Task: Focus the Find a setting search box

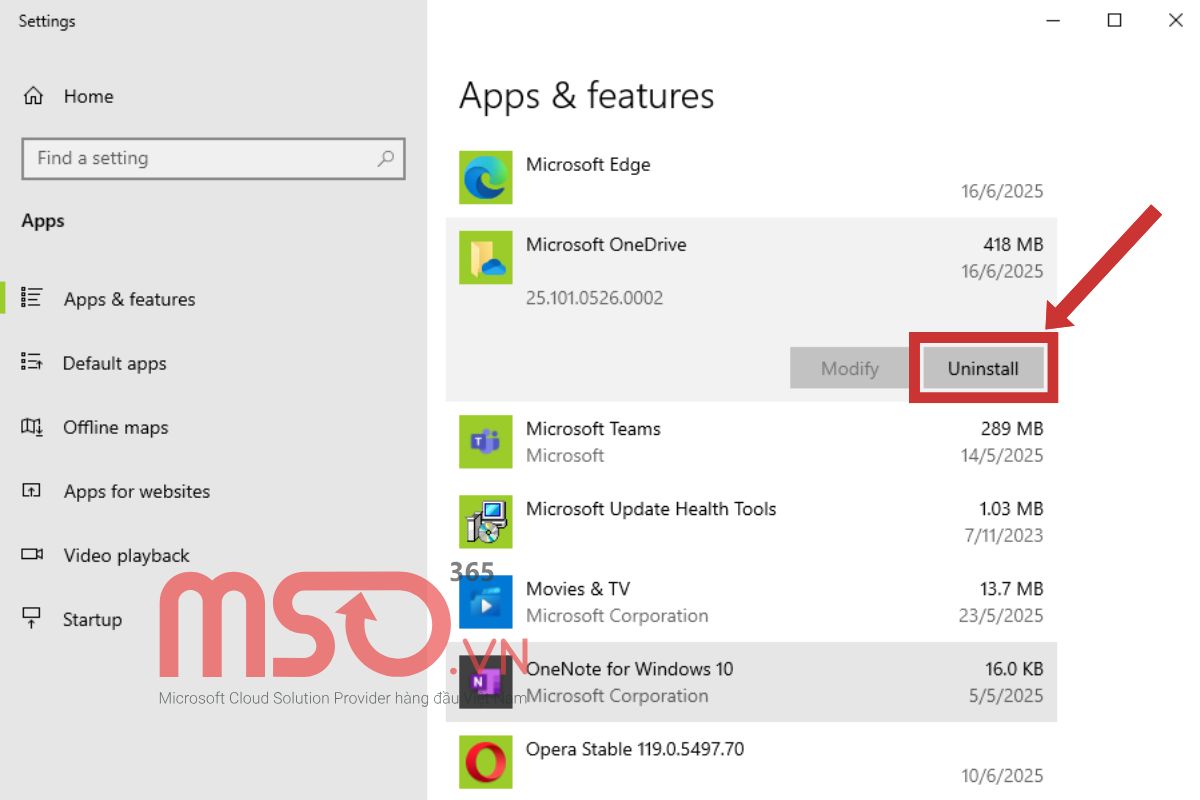Action: 213,158
